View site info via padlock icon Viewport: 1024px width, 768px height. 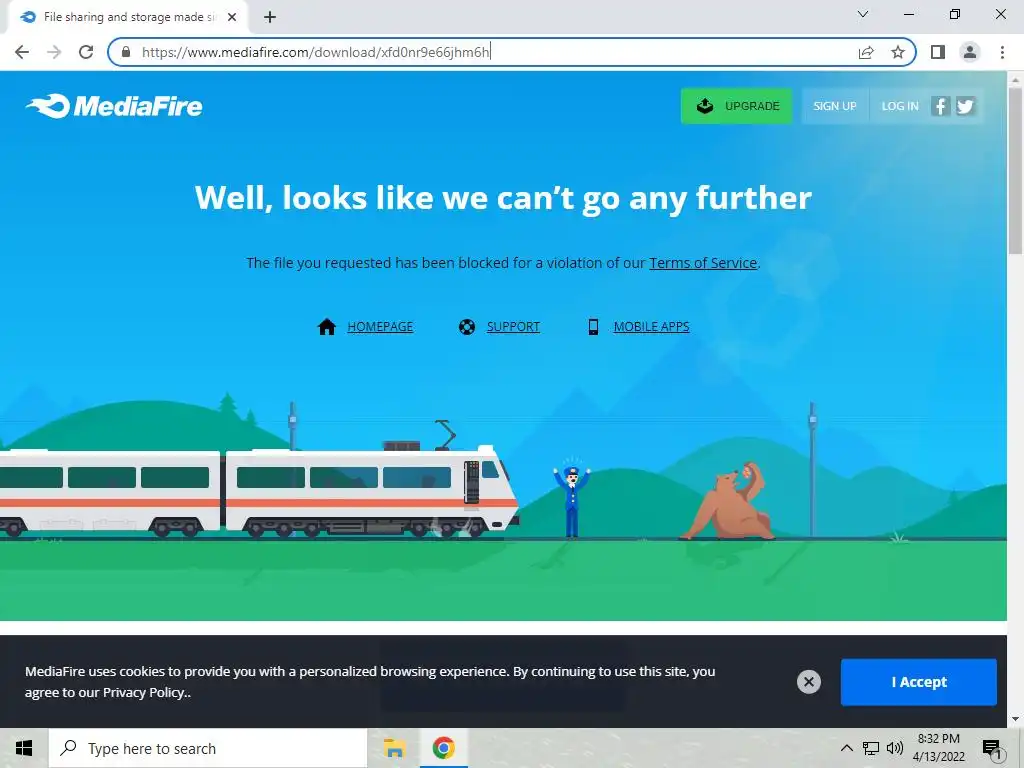click(126, 52)
